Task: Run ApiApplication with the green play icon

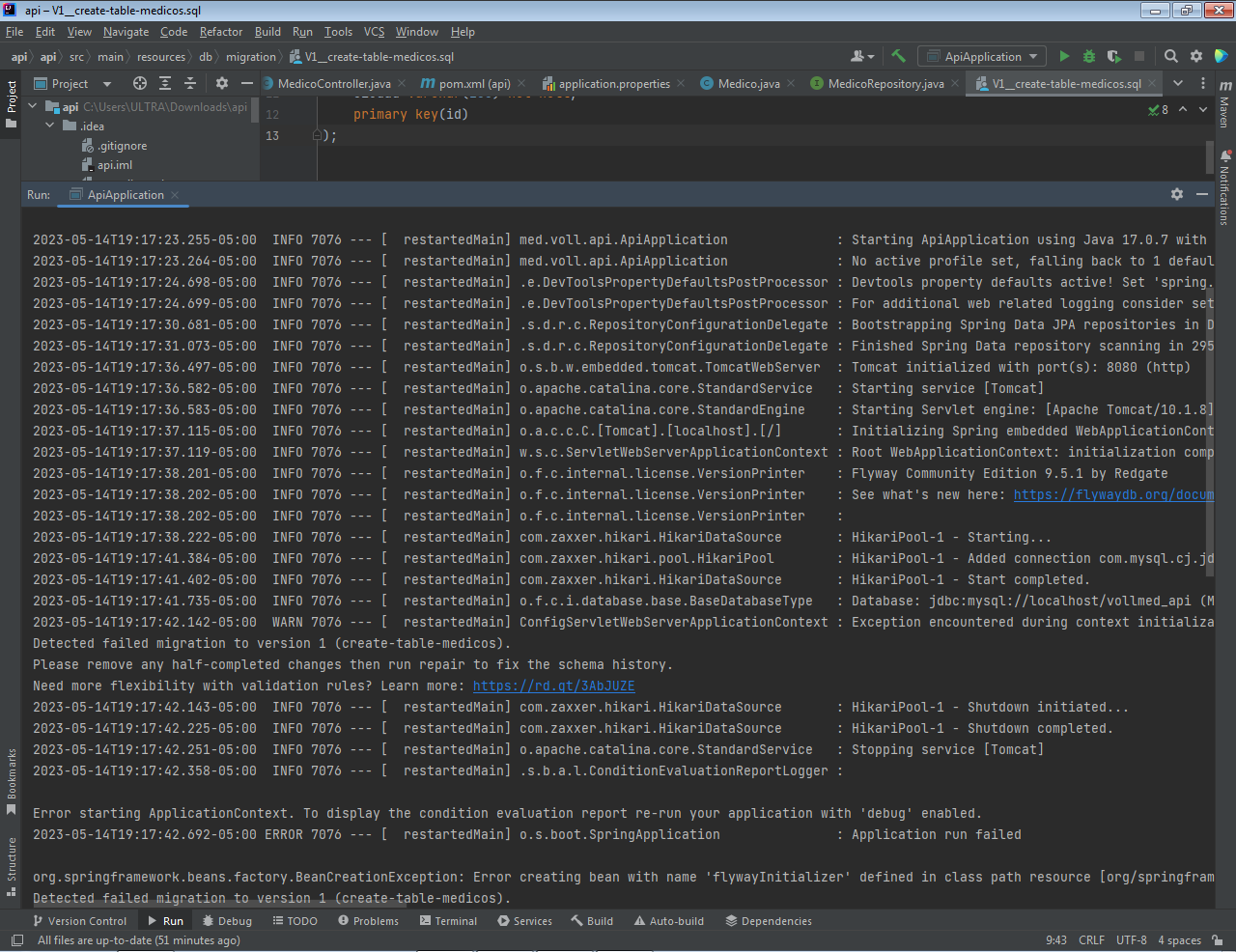Action: [x=1064, y=56]
